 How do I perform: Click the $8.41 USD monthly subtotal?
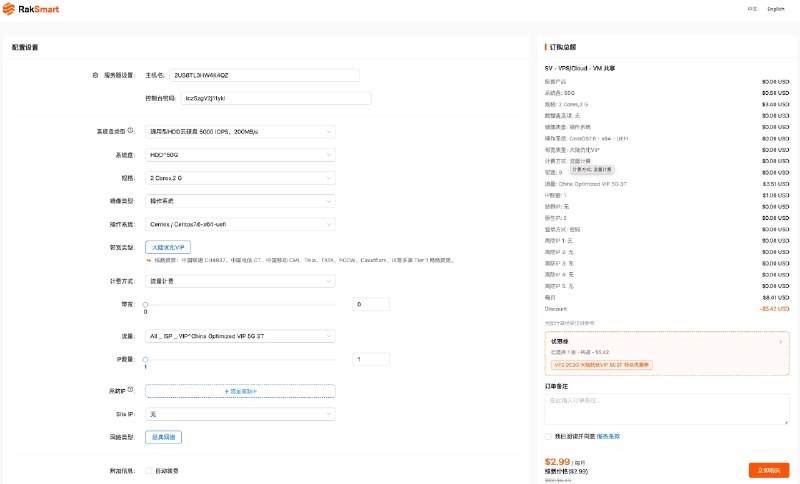(776, 297)
